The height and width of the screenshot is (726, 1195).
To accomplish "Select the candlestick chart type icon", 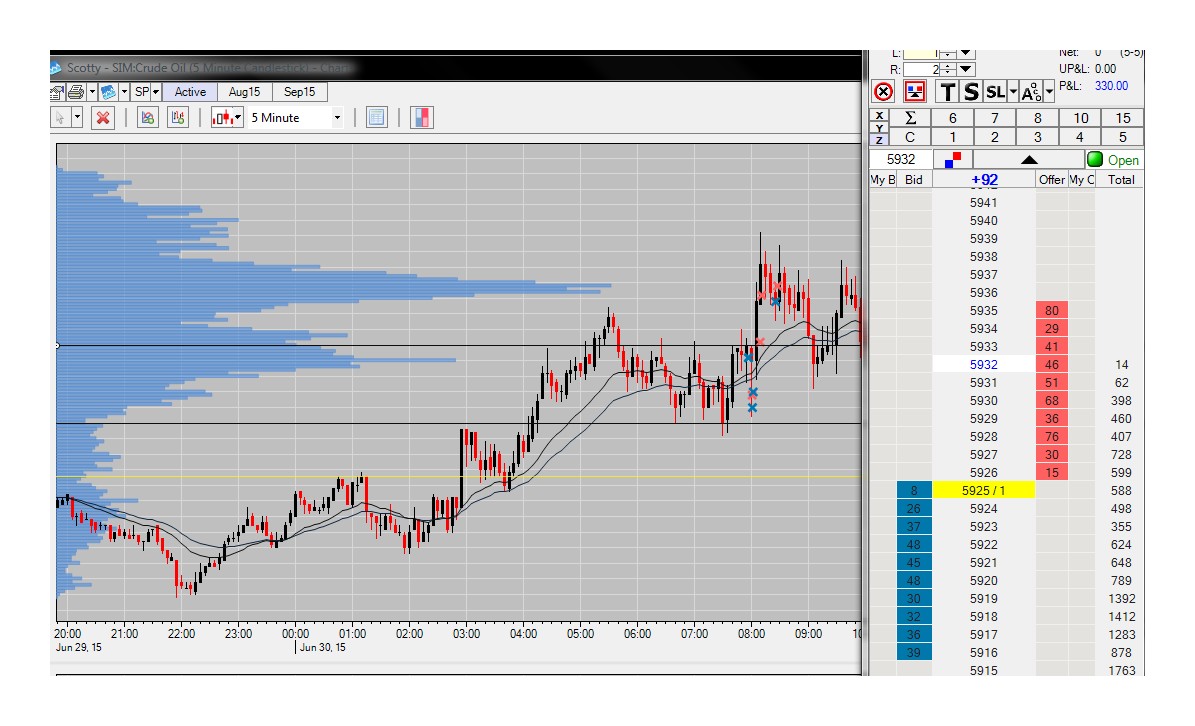I will click(x=223, y=118).
